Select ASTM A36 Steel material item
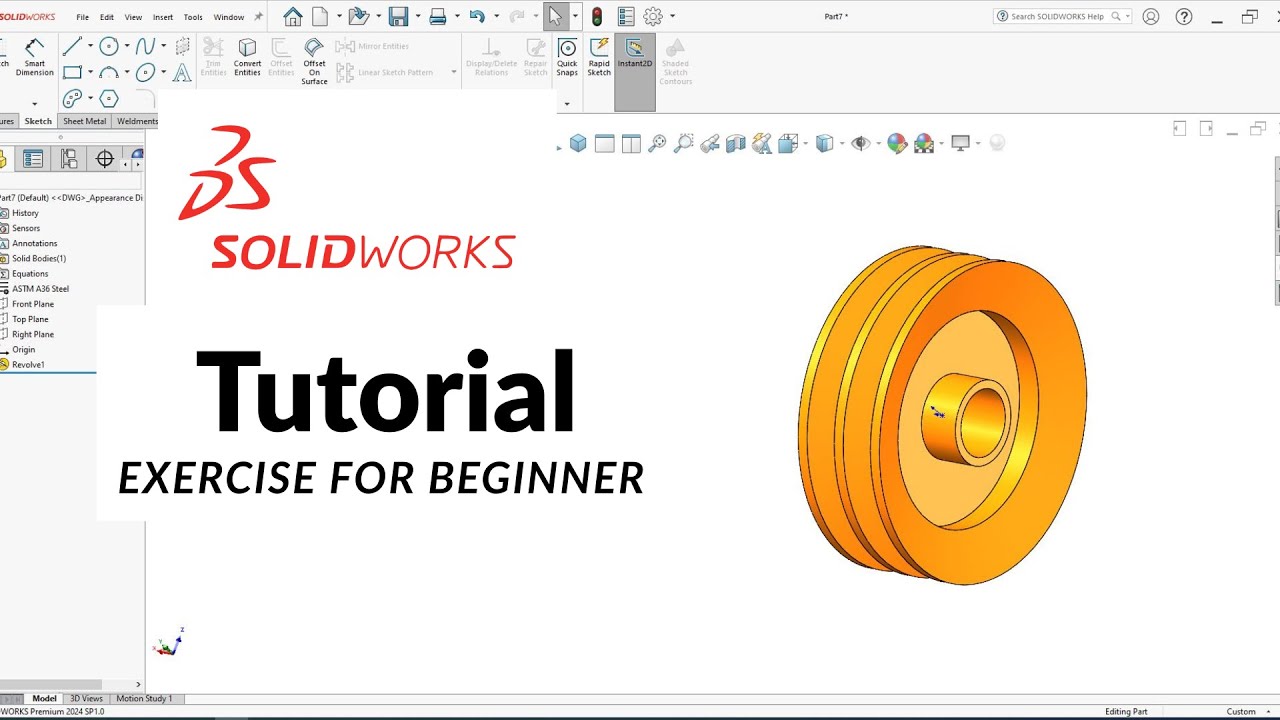 (x=40, y=289)
